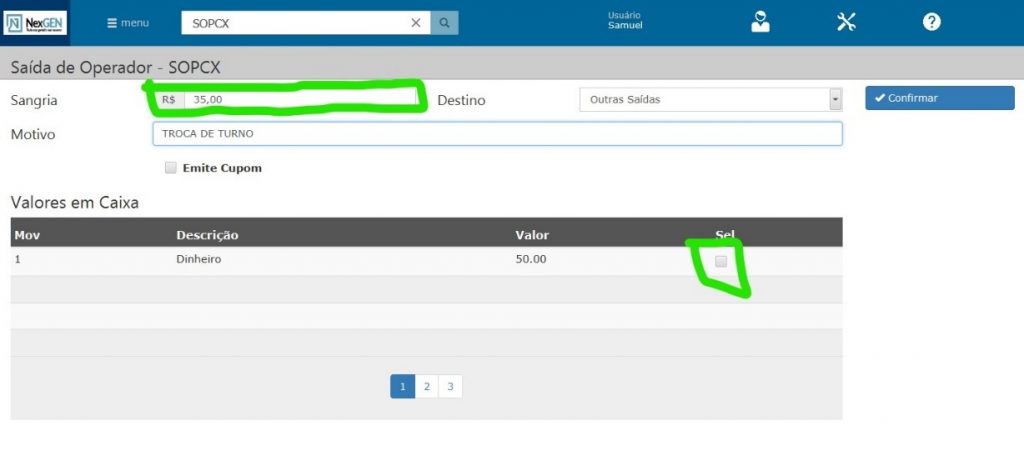Select page 1 in pagination
Screen dimensions: 1024x466
pyautogui.click(x=402, y=387)
